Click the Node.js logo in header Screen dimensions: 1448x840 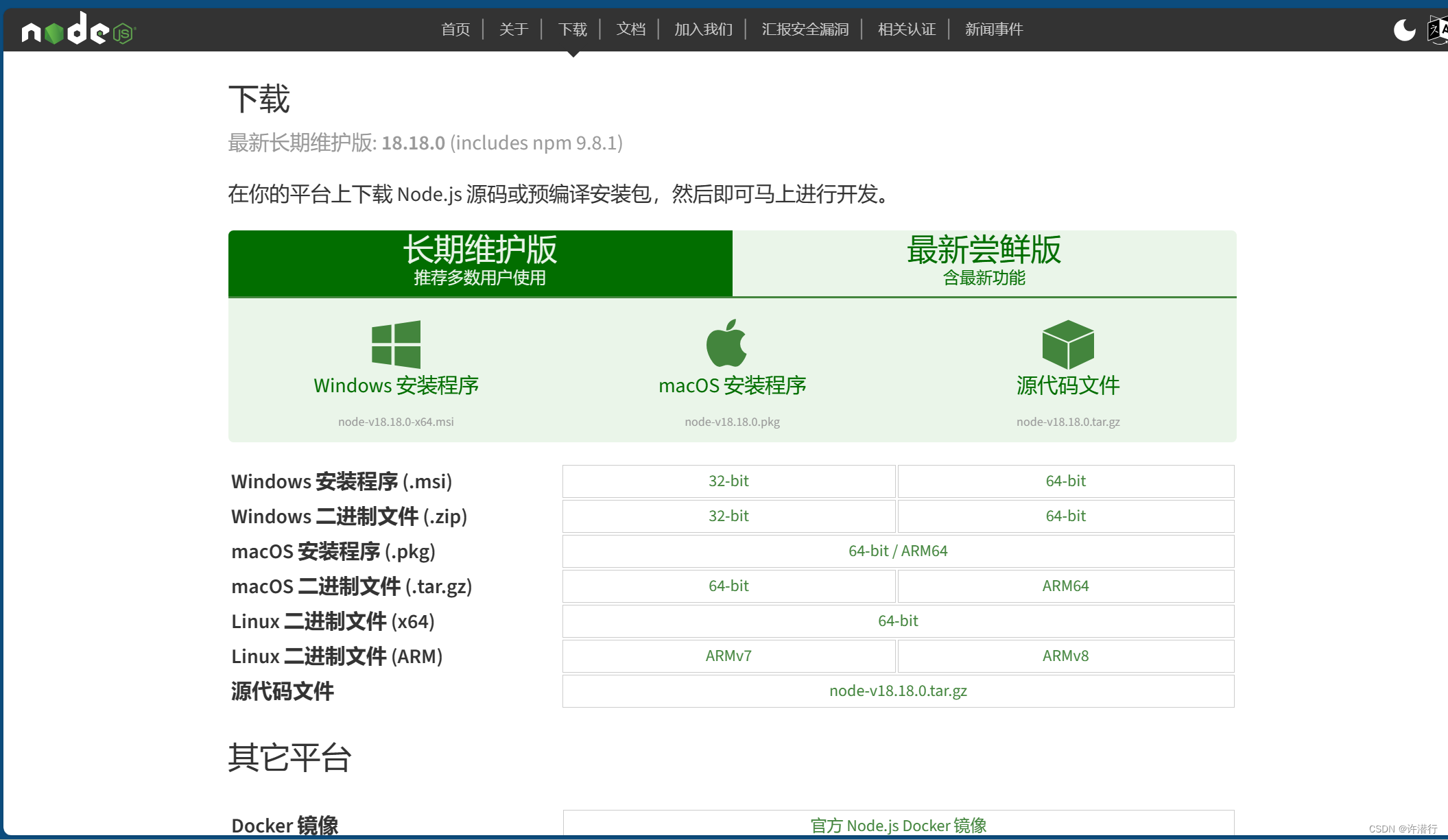point(79,29)
